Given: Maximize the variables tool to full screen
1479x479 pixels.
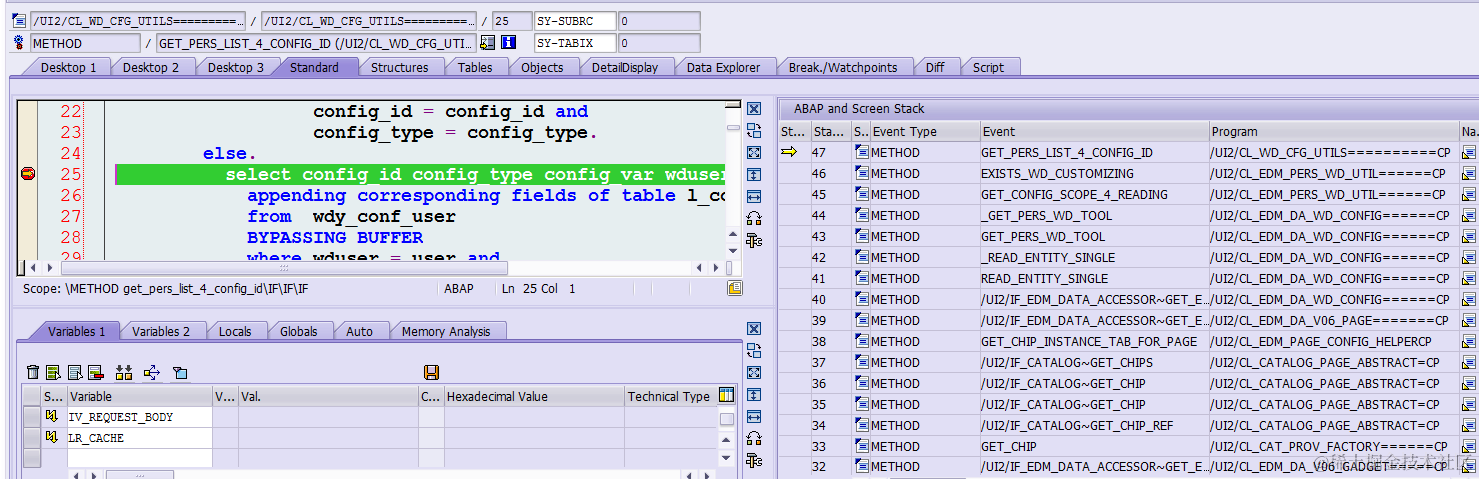Looking at the screenshot, I should click(x=754, y=372).
